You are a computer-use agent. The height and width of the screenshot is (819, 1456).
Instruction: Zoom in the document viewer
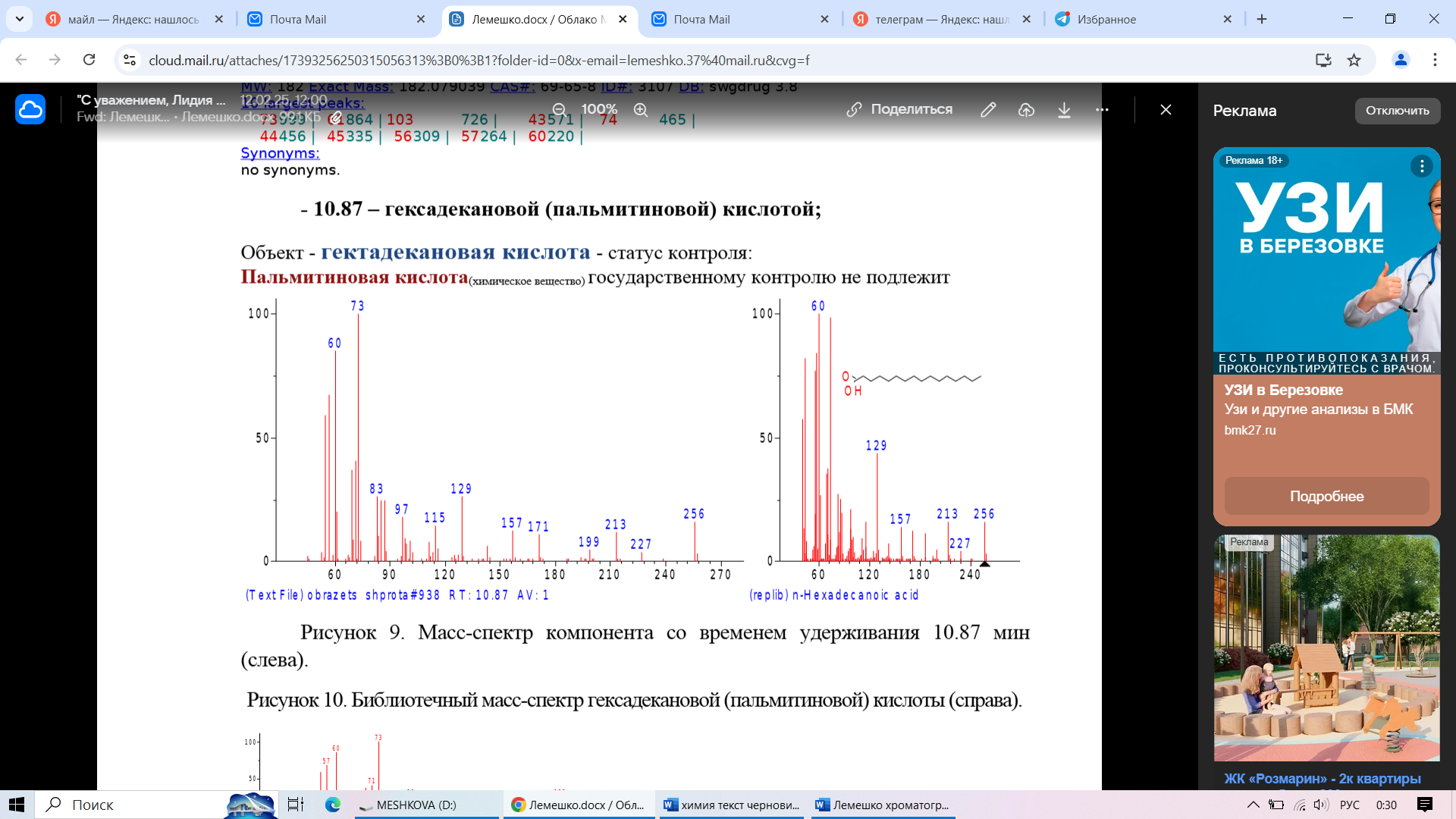[641, 110]
